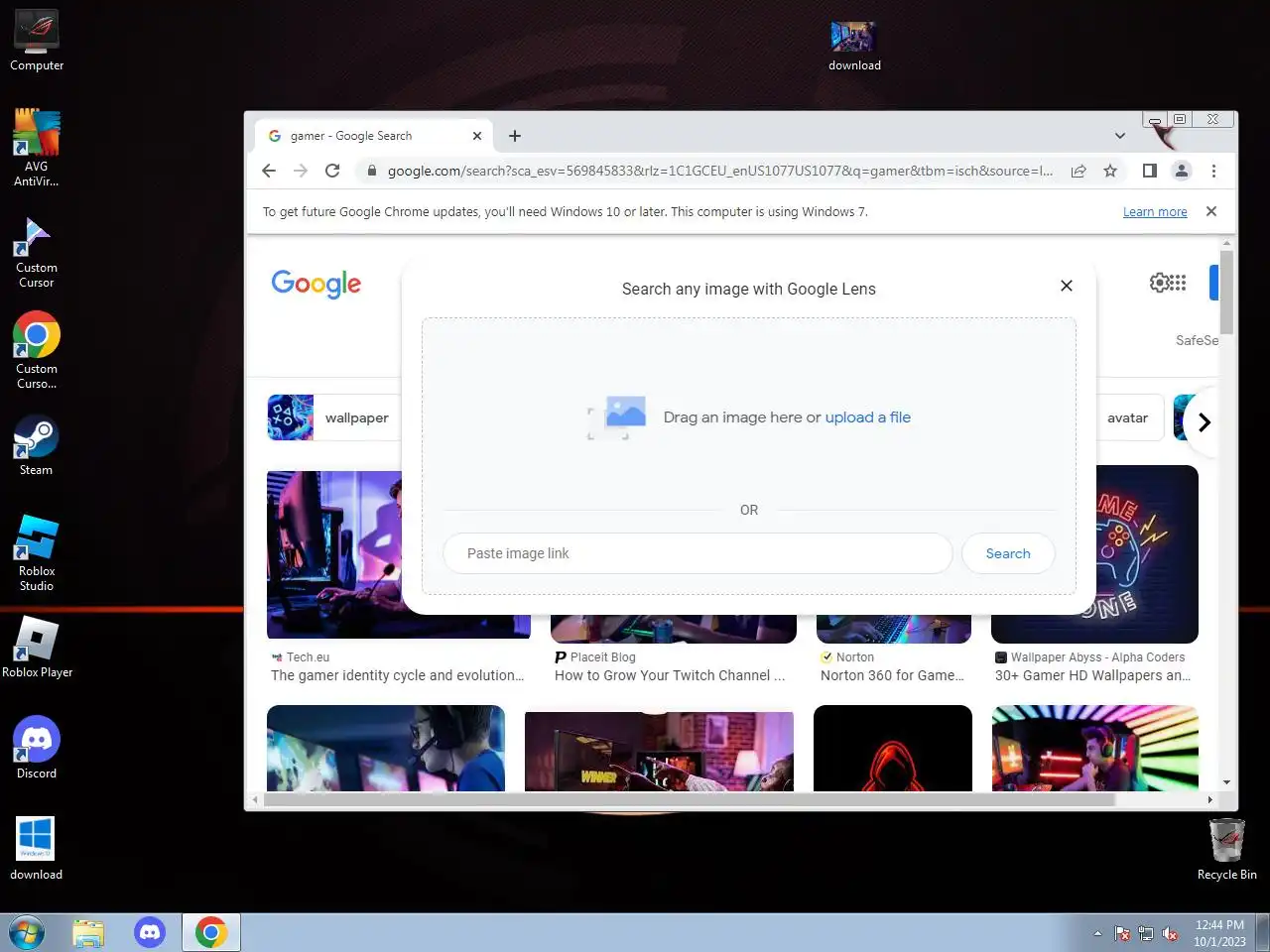Open a new Chrome tab

[514, 136]
